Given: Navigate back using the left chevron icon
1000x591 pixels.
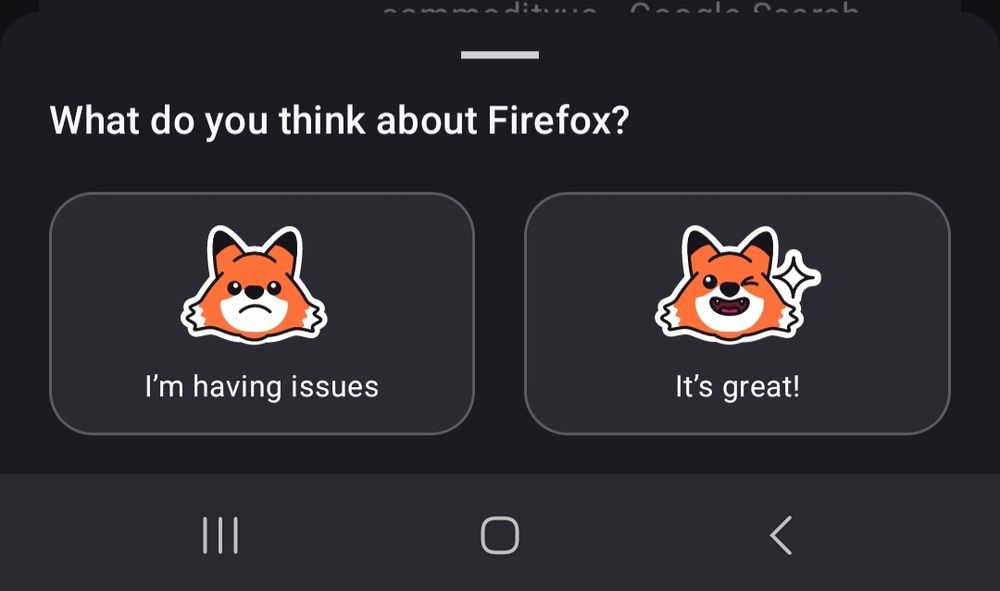Looking at the screenshot, I should pos(781,535).
